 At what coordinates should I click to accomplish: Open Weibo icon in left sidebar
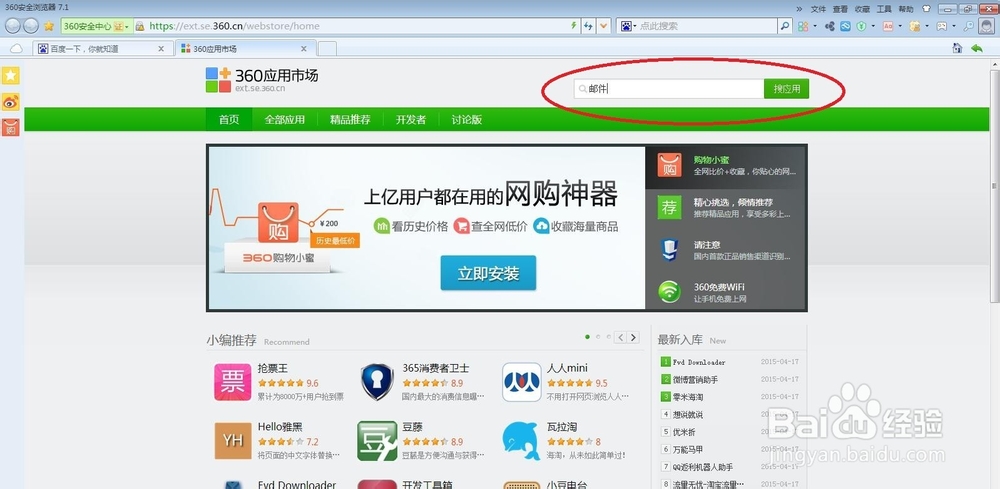coord(11,101)
